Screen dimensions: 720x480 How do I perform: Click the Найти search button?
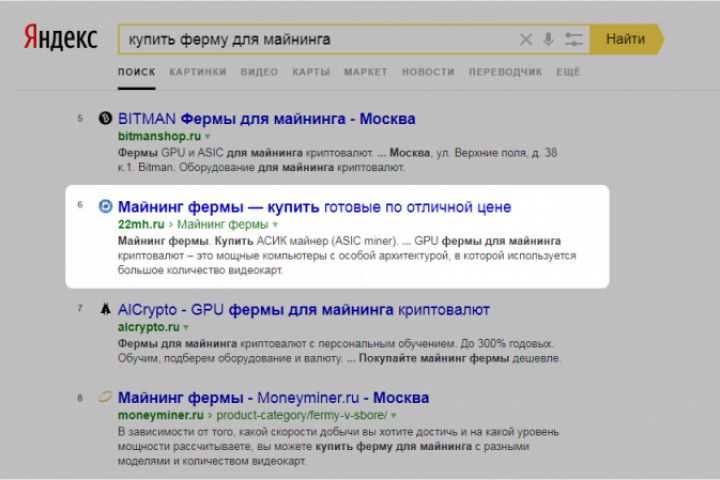tap(626, 39)
